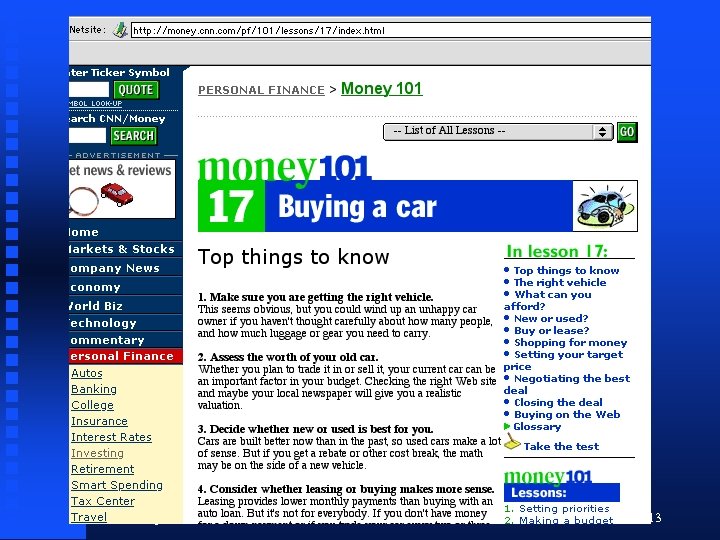The image size is (720, 540).
Task: Open Closing the deal section
Action: (x=558, y=403)
